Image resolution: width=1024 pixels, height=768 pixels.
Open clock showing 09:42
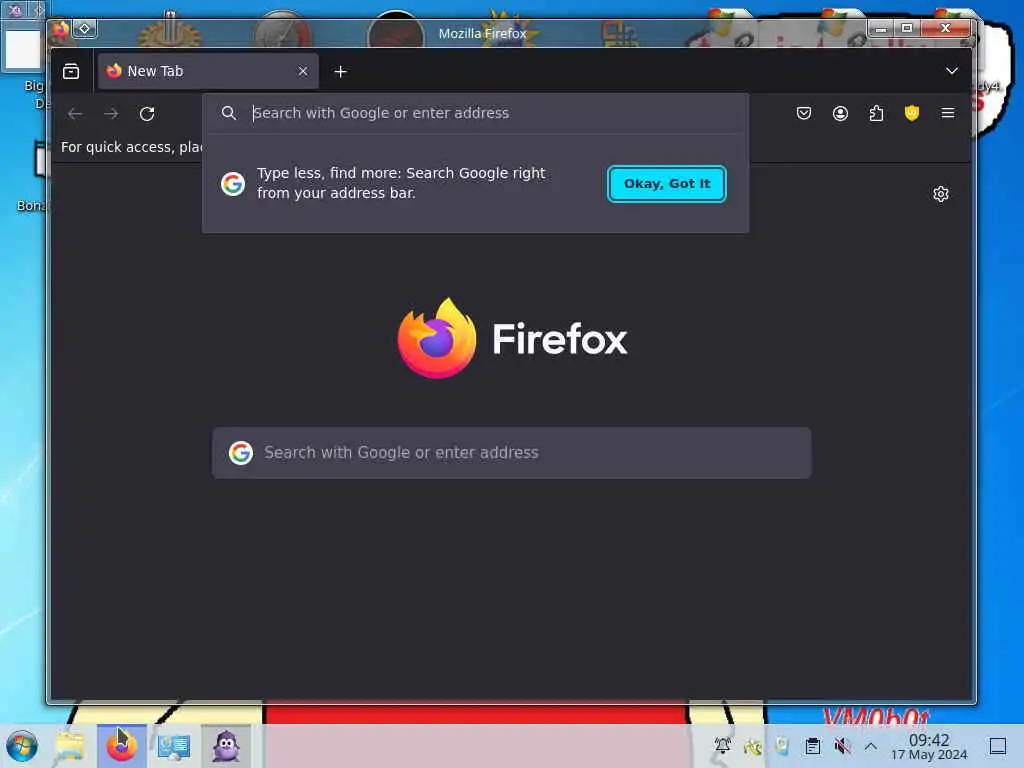pyautogui.click(x=929, y=746)
